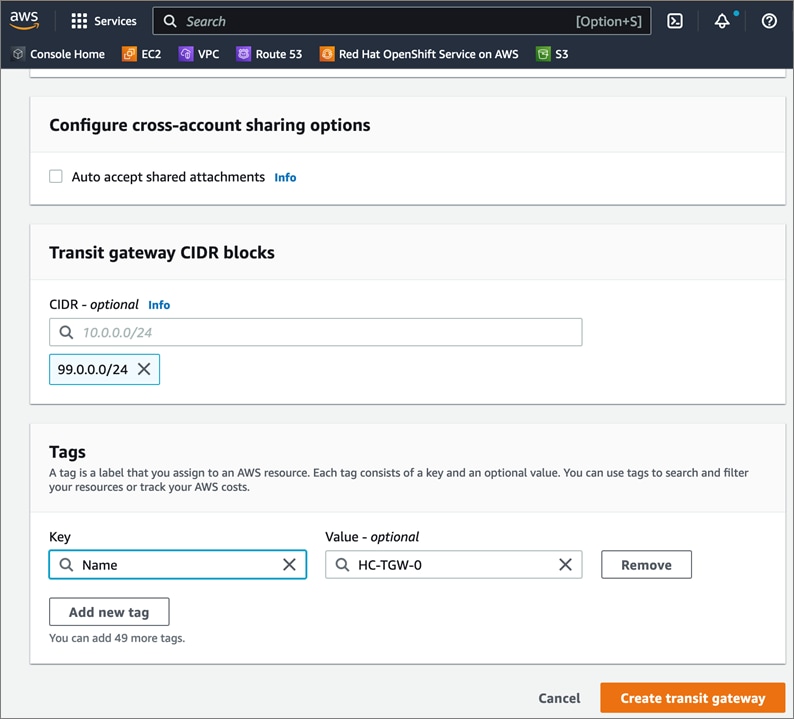Open Red Hat OpenShift Service on AWS

pos(428,54)
